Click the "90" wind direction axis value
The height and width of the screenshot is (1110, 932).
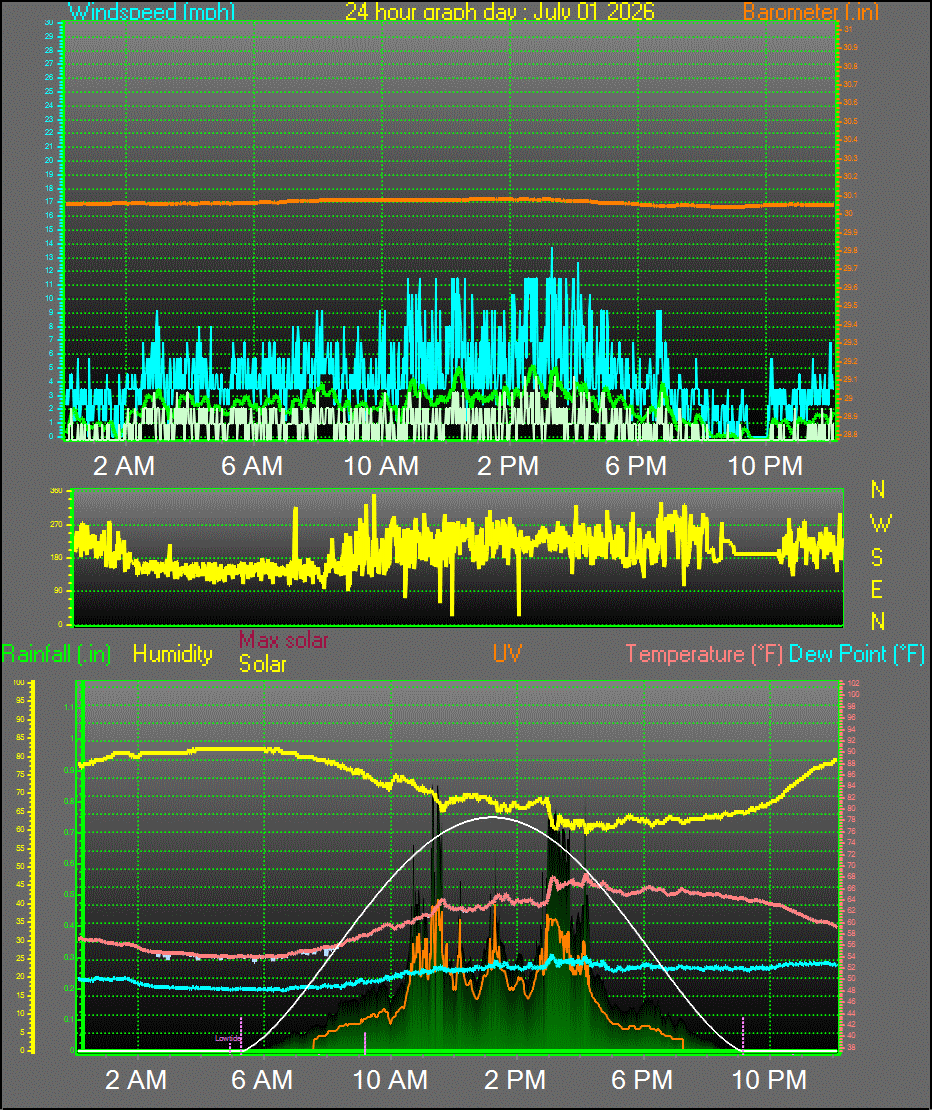(x=58, y=590)
